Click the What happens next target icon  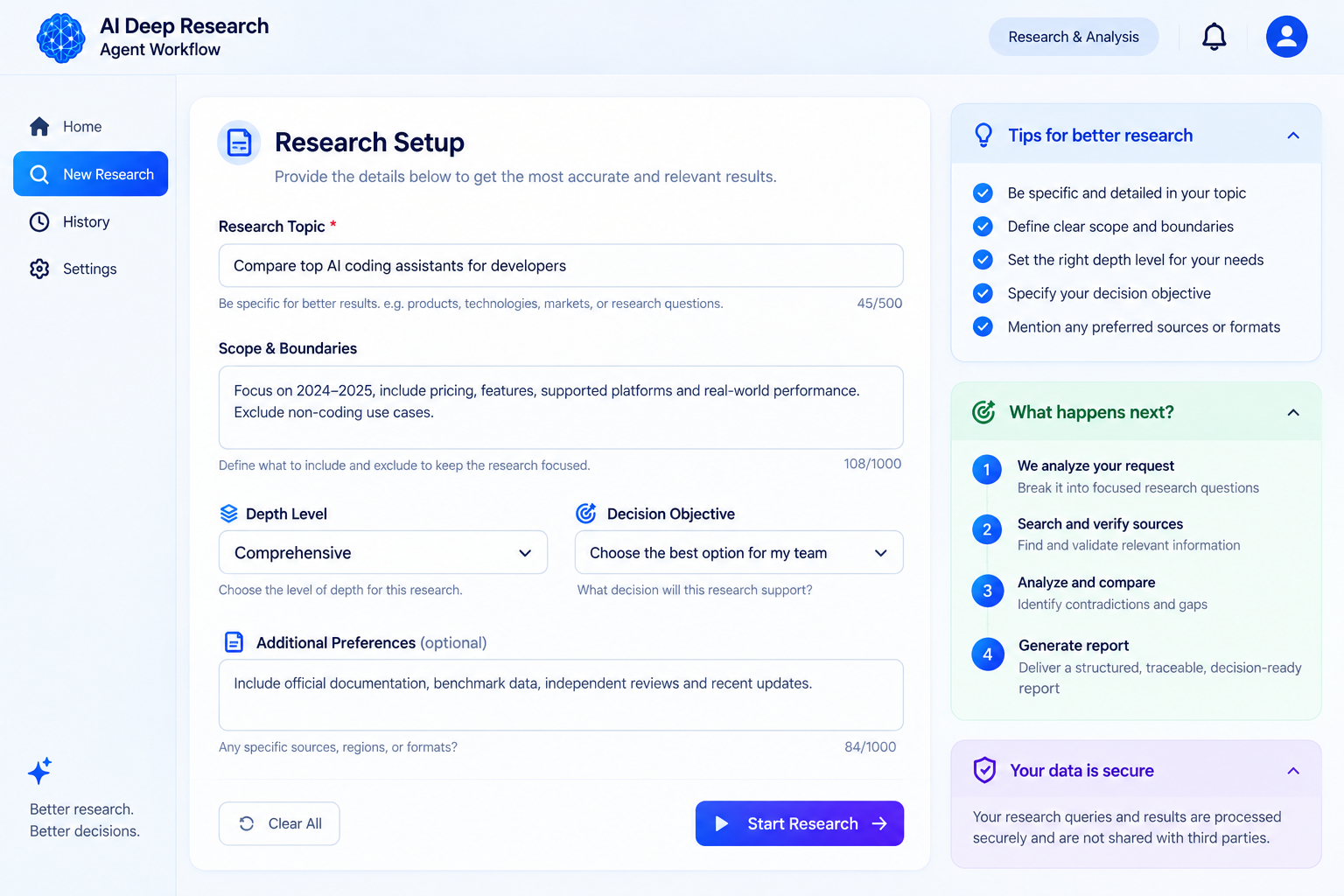click(983, 412)
